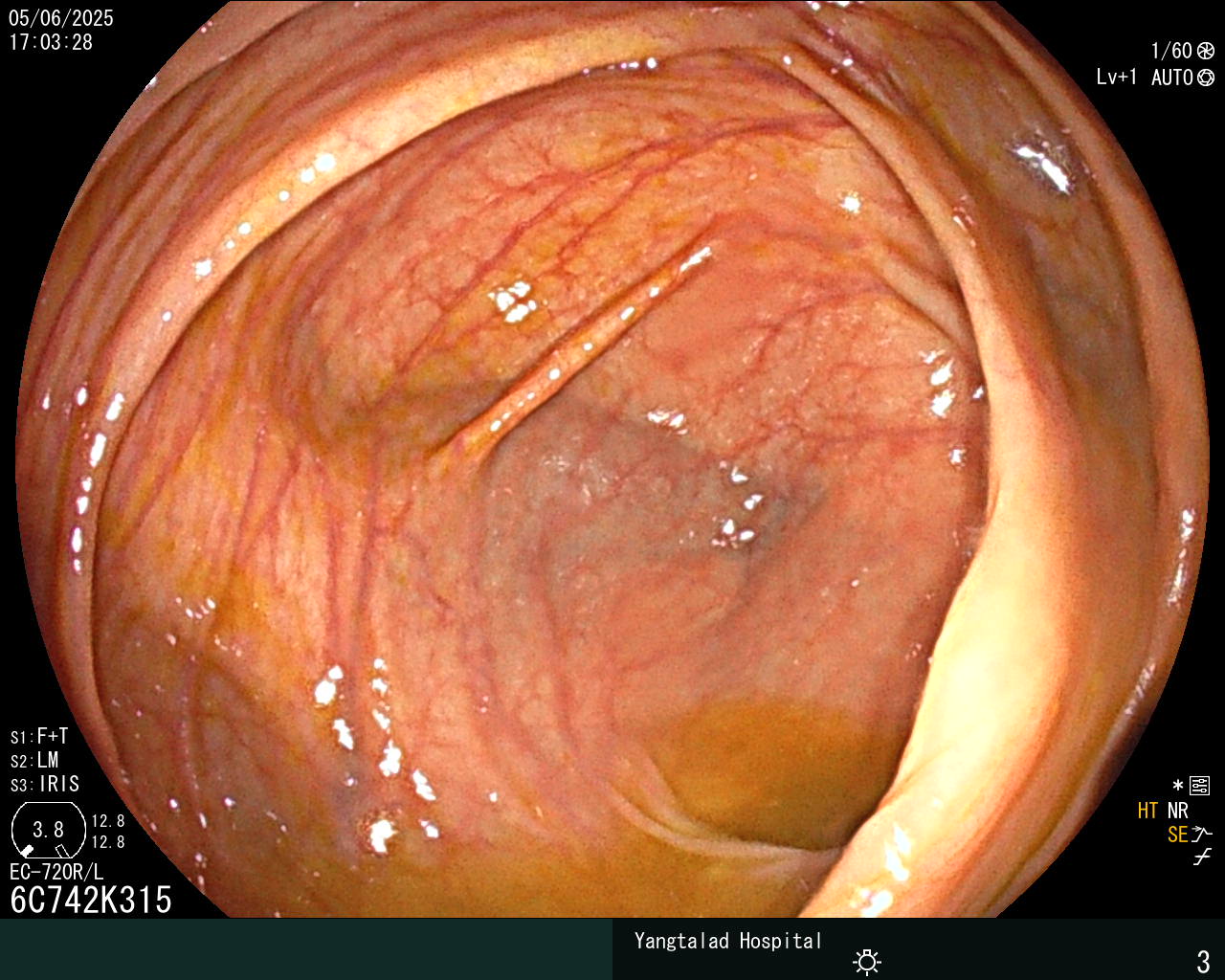The image size is (1225, 980).
Task: Click the Lv+1 brightness level value
Action: click(x=1117, y=78)
